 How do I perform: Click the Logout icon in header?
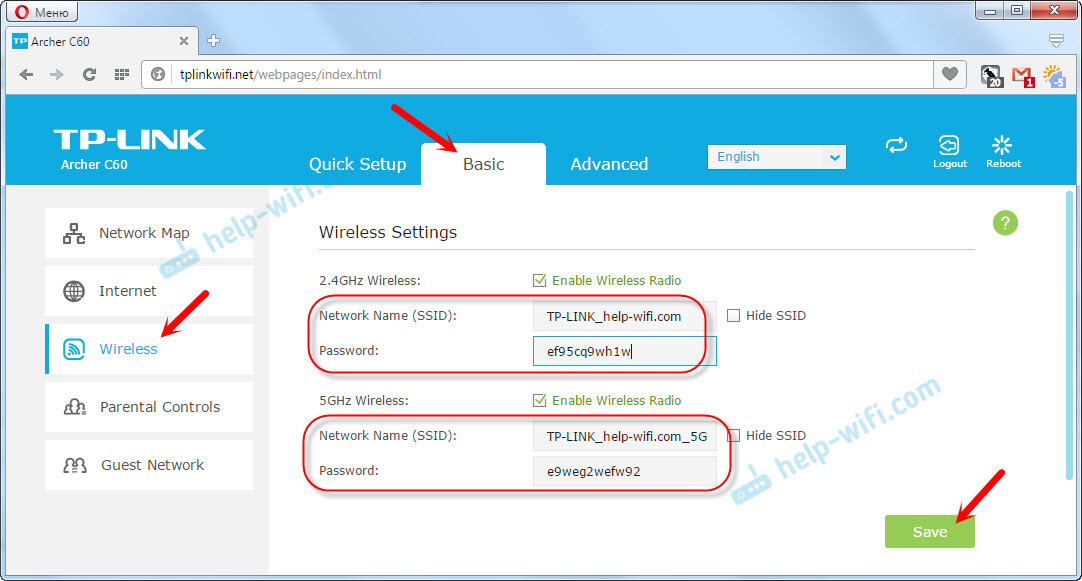point(949,146)
